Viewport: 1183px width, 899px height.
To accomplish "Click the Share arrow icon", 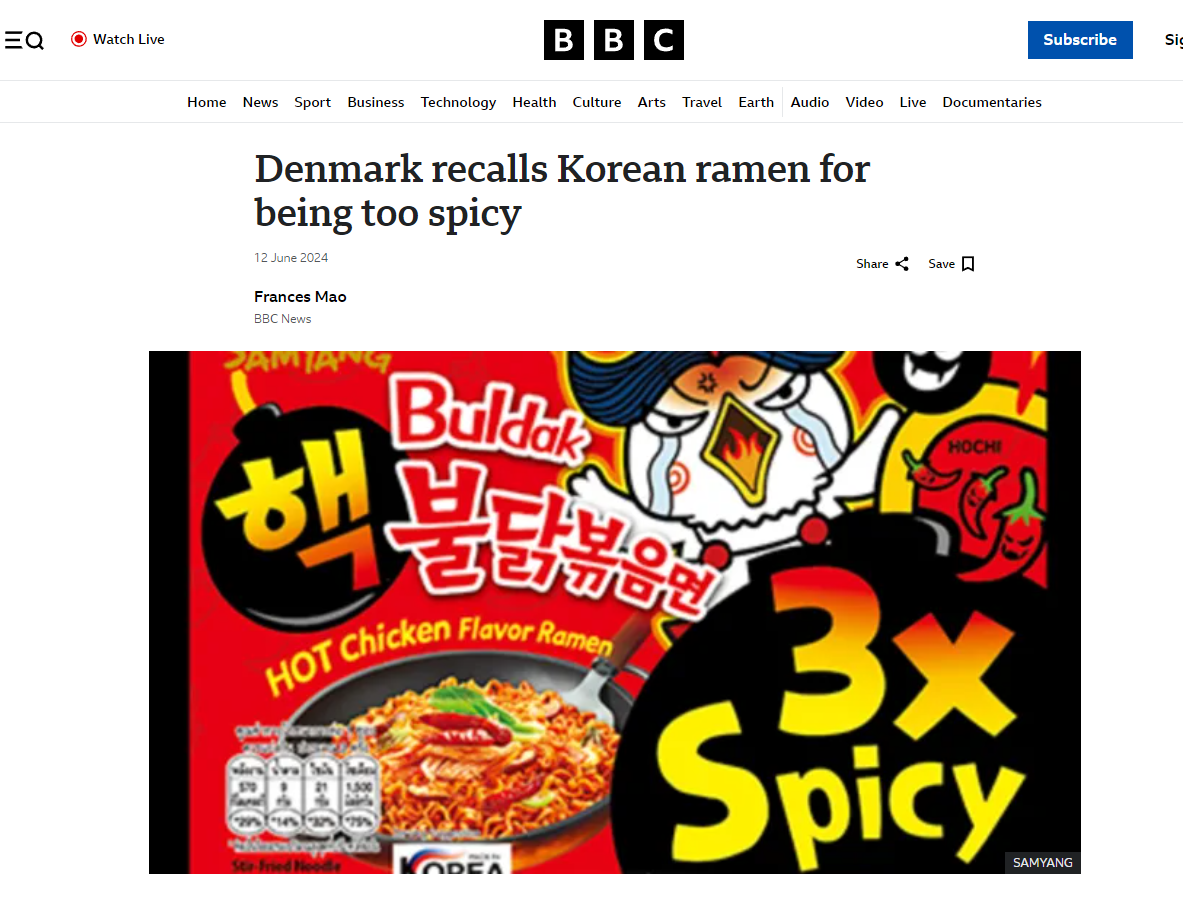I will (902, 264).
